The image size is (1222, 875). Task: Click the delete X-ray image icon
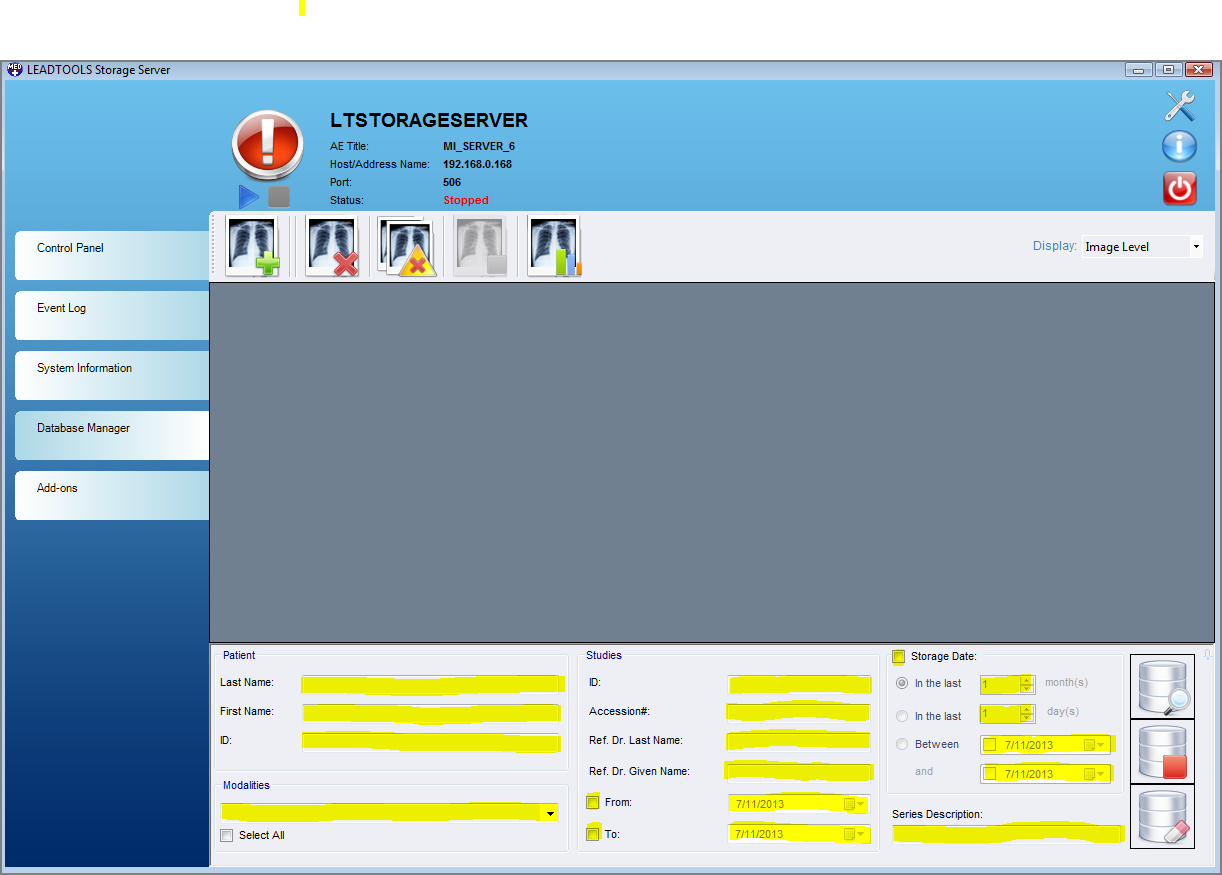(332, 246)
